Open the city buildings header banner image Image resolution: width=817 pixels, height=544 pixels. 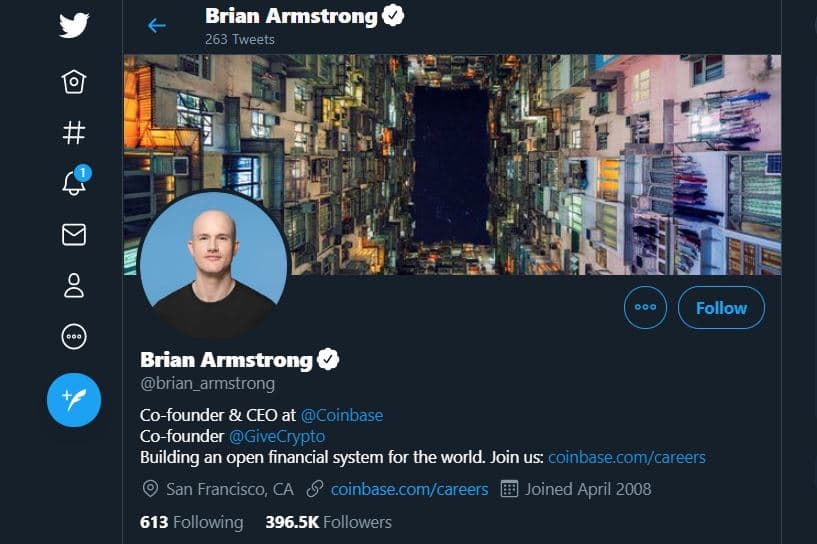452,165
